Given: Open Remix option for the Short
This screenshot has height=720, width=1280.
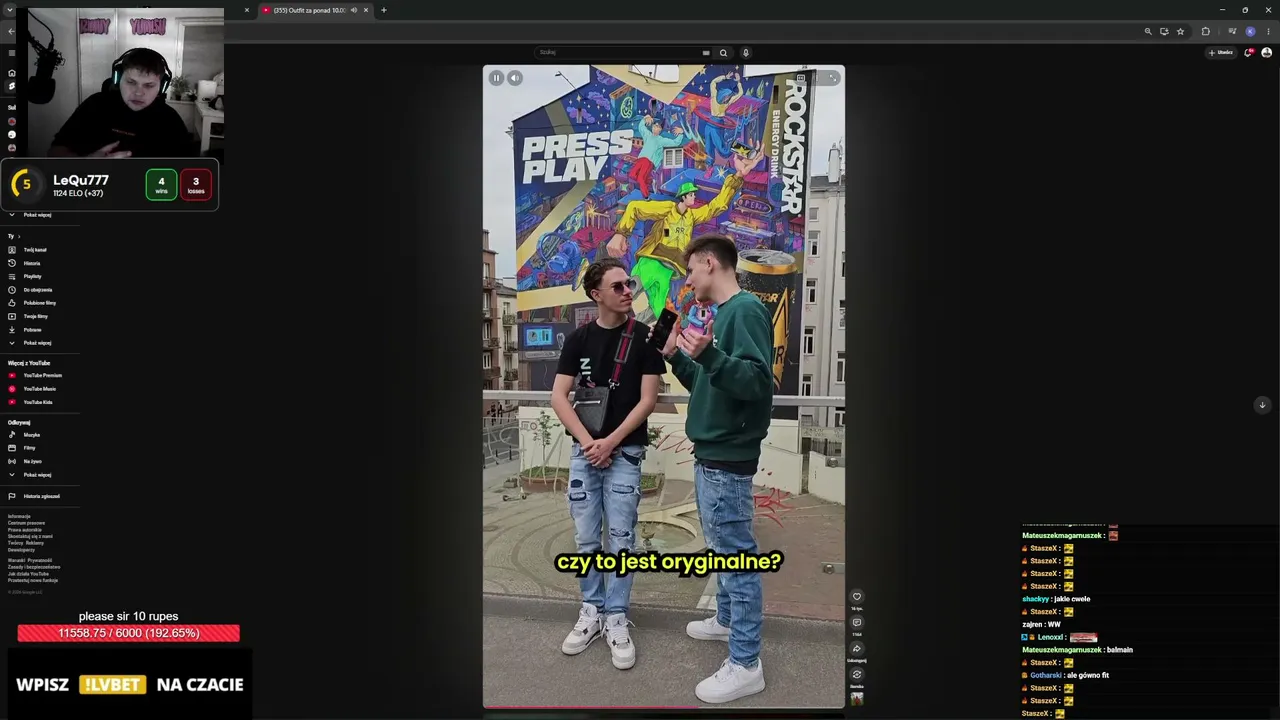Looking at the screenshot, I should (x=857, y=675).
